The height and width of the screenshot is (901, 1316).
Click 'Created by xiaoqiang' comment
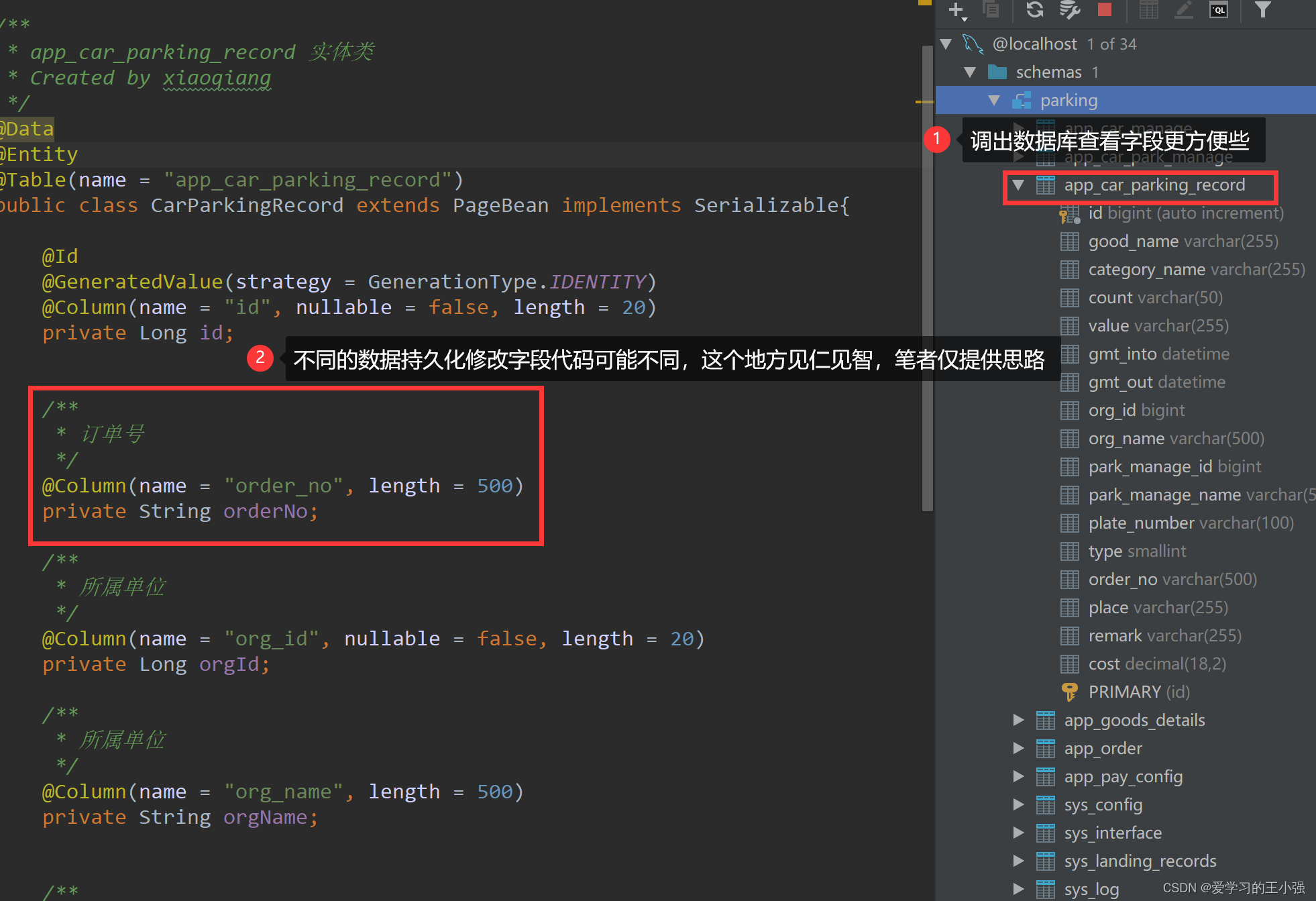tap(150, 78)
